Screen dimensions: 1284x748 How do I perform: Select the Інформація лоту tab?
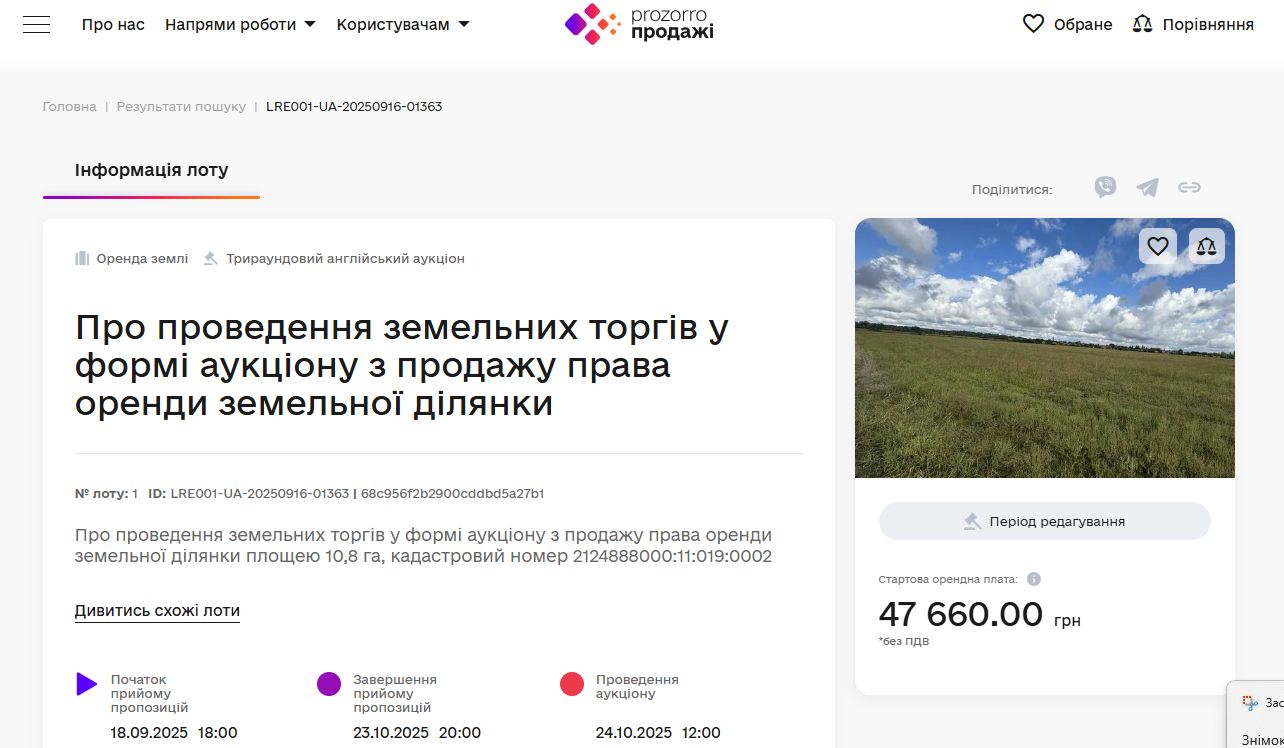tap(151, 170)
